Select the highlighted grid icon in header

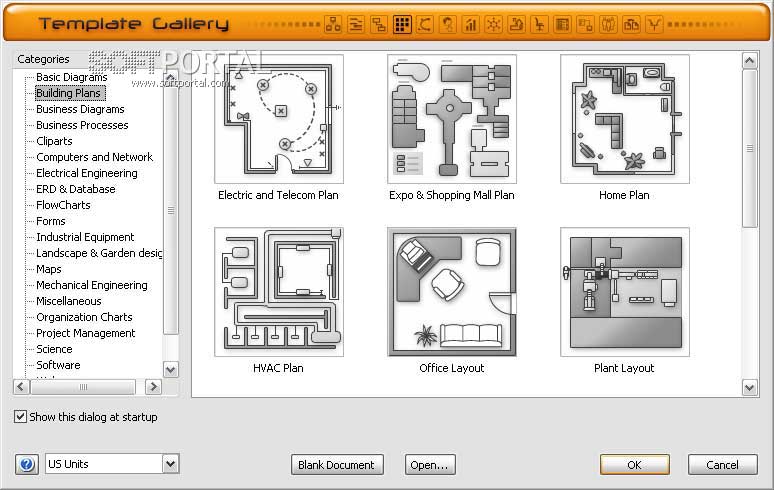click(402, 24)
